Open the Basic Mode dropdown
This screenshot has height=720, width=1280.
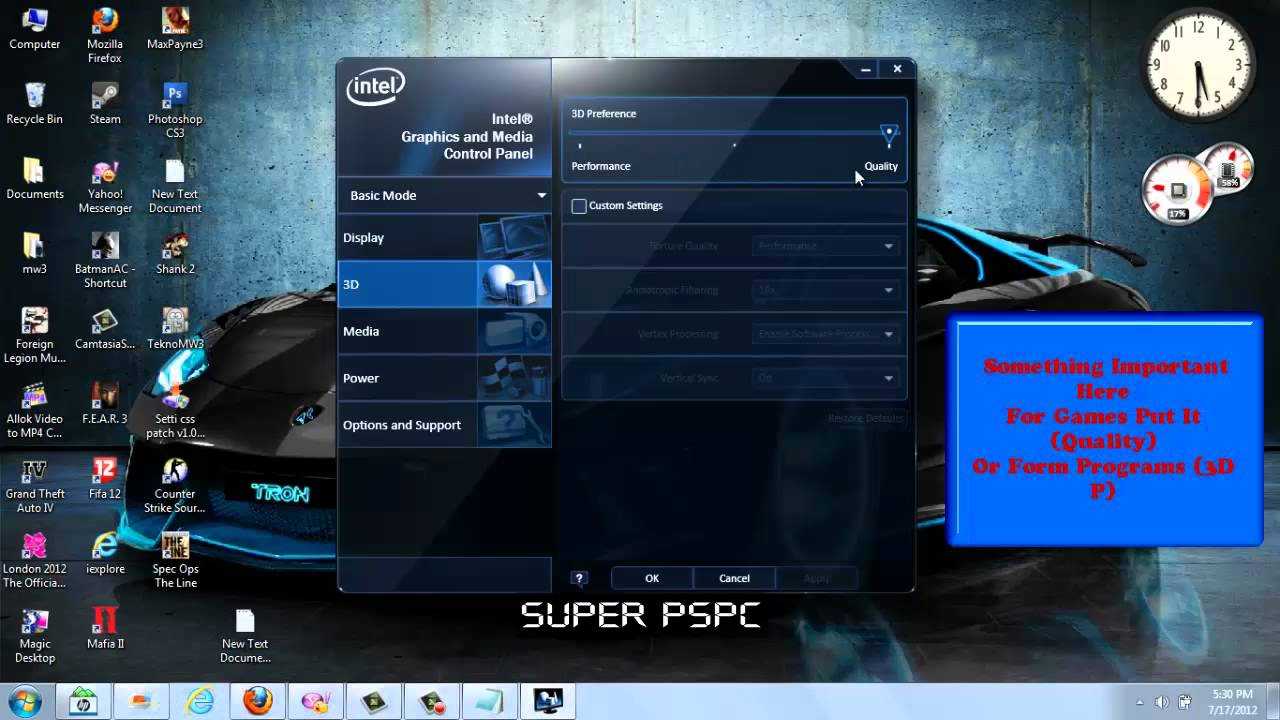(x=445, y=195)
